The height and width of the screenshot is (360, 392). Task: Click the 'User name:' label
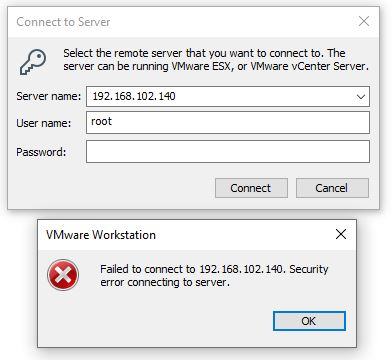[x=44, y=123]
